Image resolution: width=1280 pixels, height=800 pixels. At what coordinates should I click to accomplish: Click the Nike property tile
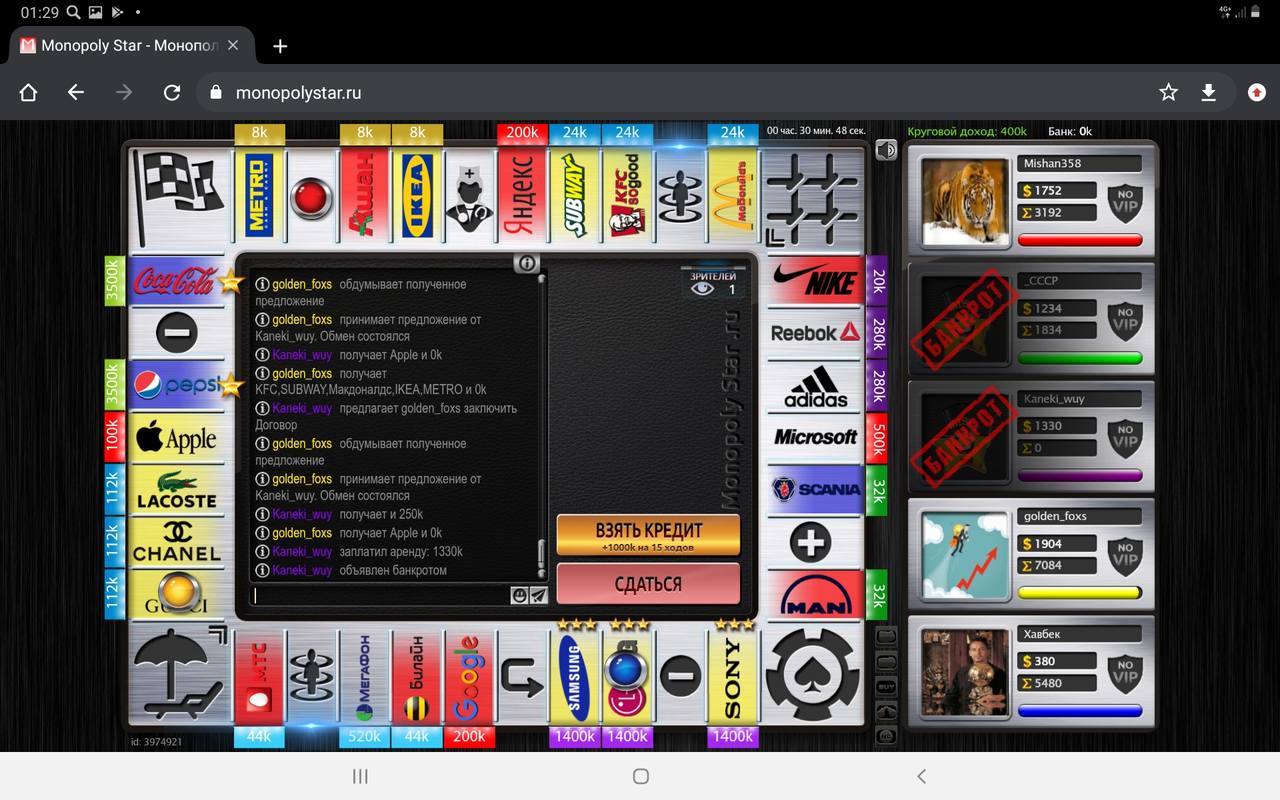point(816,280)
